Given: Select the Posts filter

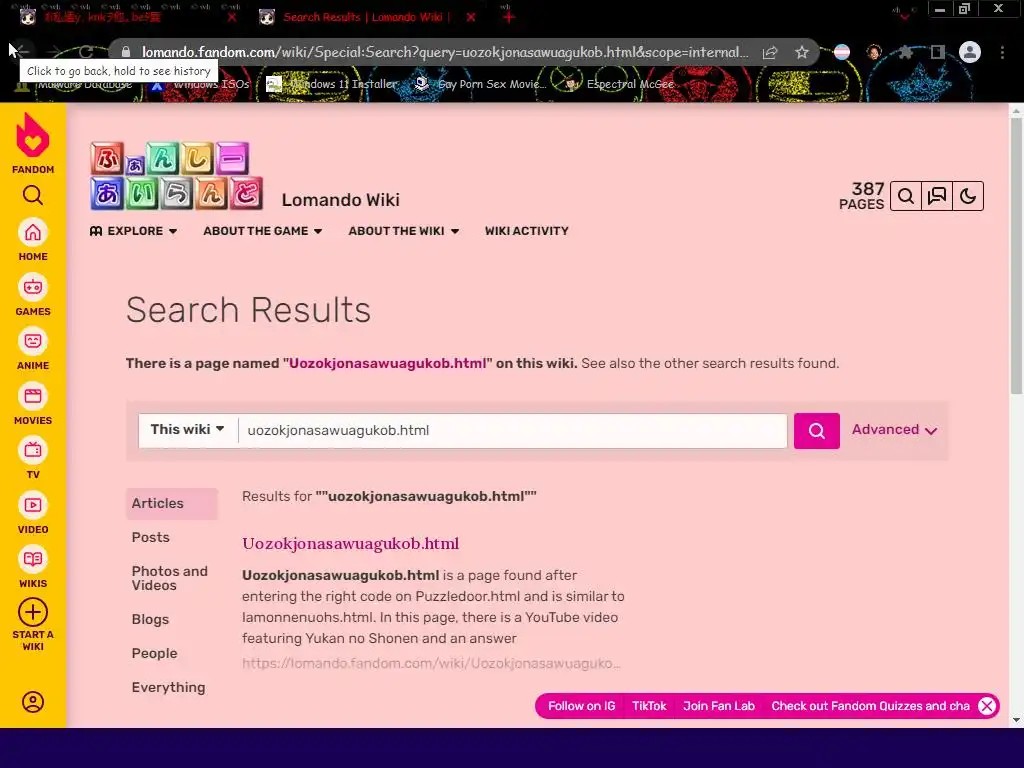Looking at the screenshot, I should tap(151, 537).
